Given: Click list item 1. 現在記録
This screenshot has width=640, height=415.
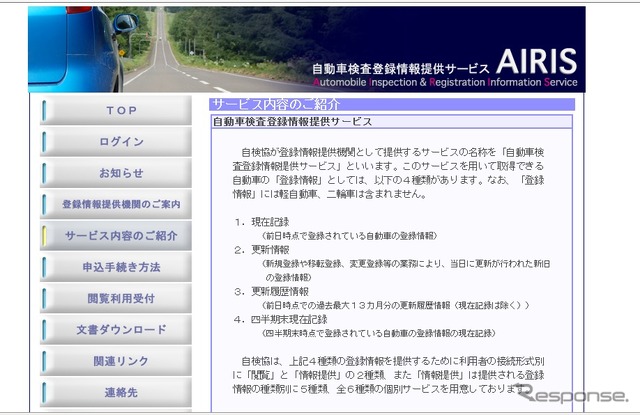Looking at the screenshot, I should [262, 222].
